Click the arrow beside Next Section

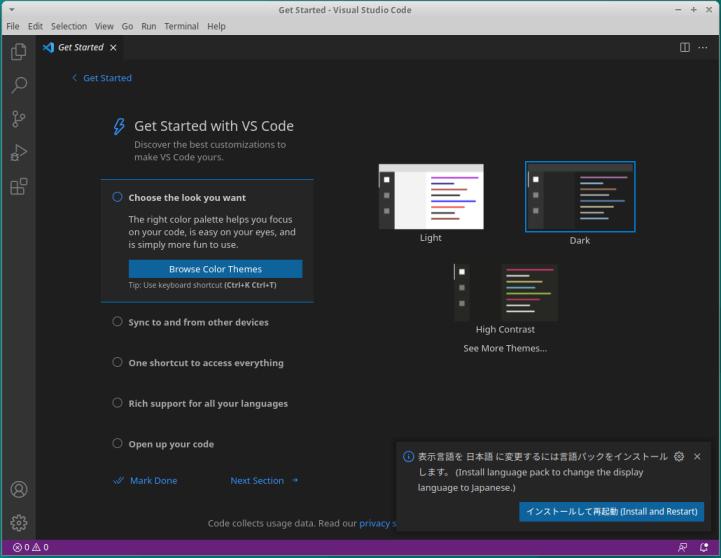[295, 480]
